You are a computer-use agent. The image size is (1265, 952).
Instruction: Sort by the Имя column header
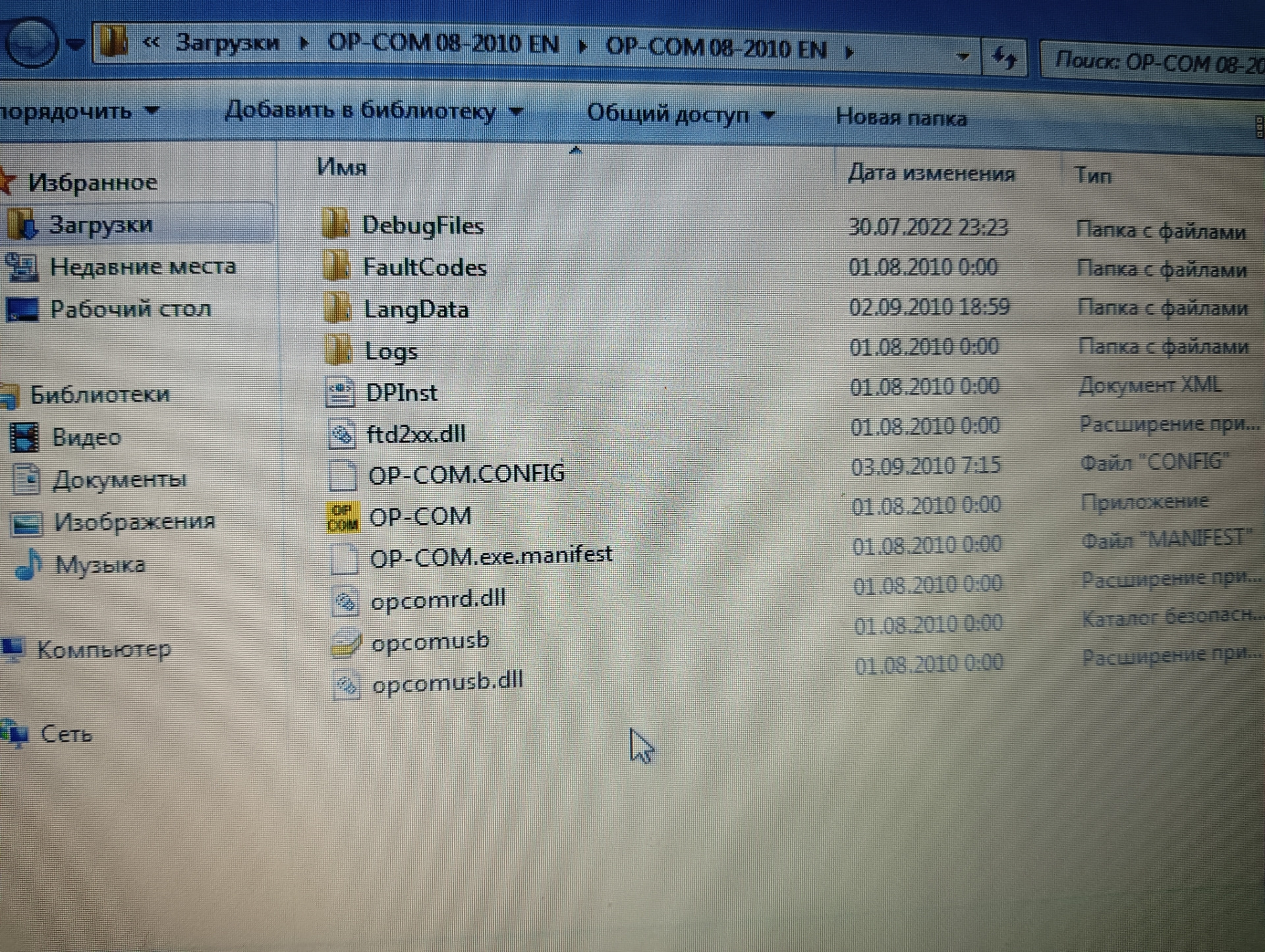point(341,167)
